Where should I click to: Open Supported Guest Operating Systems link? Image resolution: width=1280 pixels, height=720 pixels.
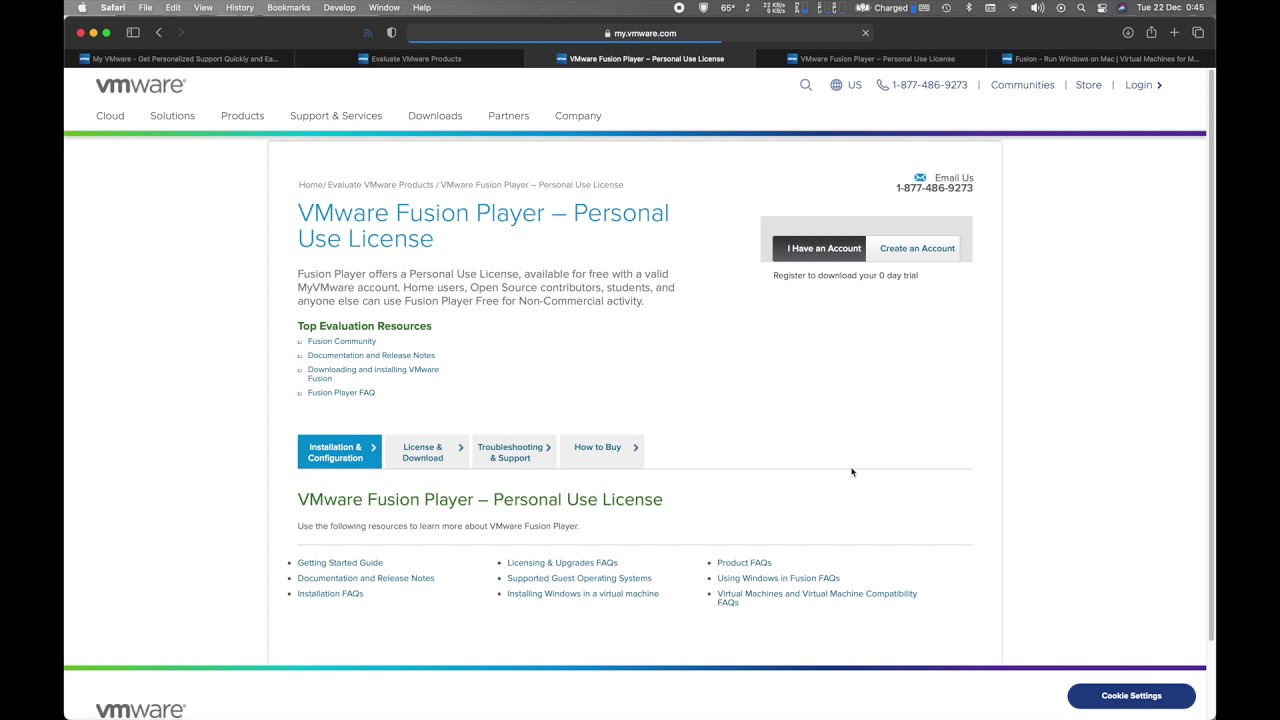(x=579, y=578)
